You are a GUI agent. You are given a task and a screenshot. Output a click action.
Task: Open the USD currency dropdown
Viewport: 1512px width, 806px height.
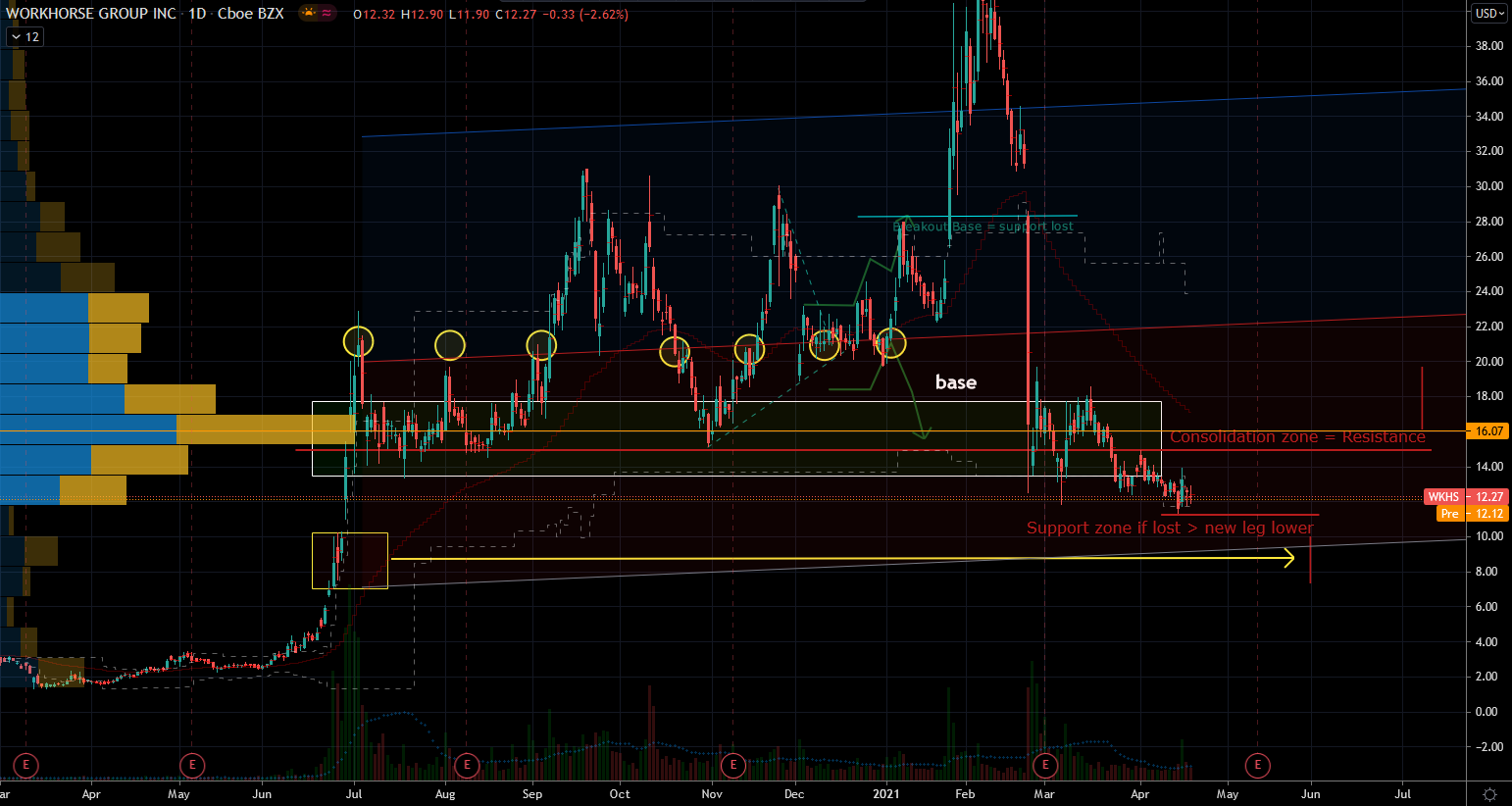pyautogui.click(x=1488, y=14)
